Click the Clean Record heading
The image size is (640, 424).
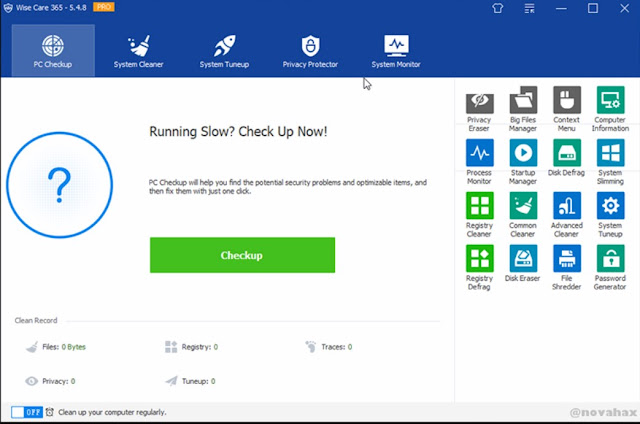(36, 320)
